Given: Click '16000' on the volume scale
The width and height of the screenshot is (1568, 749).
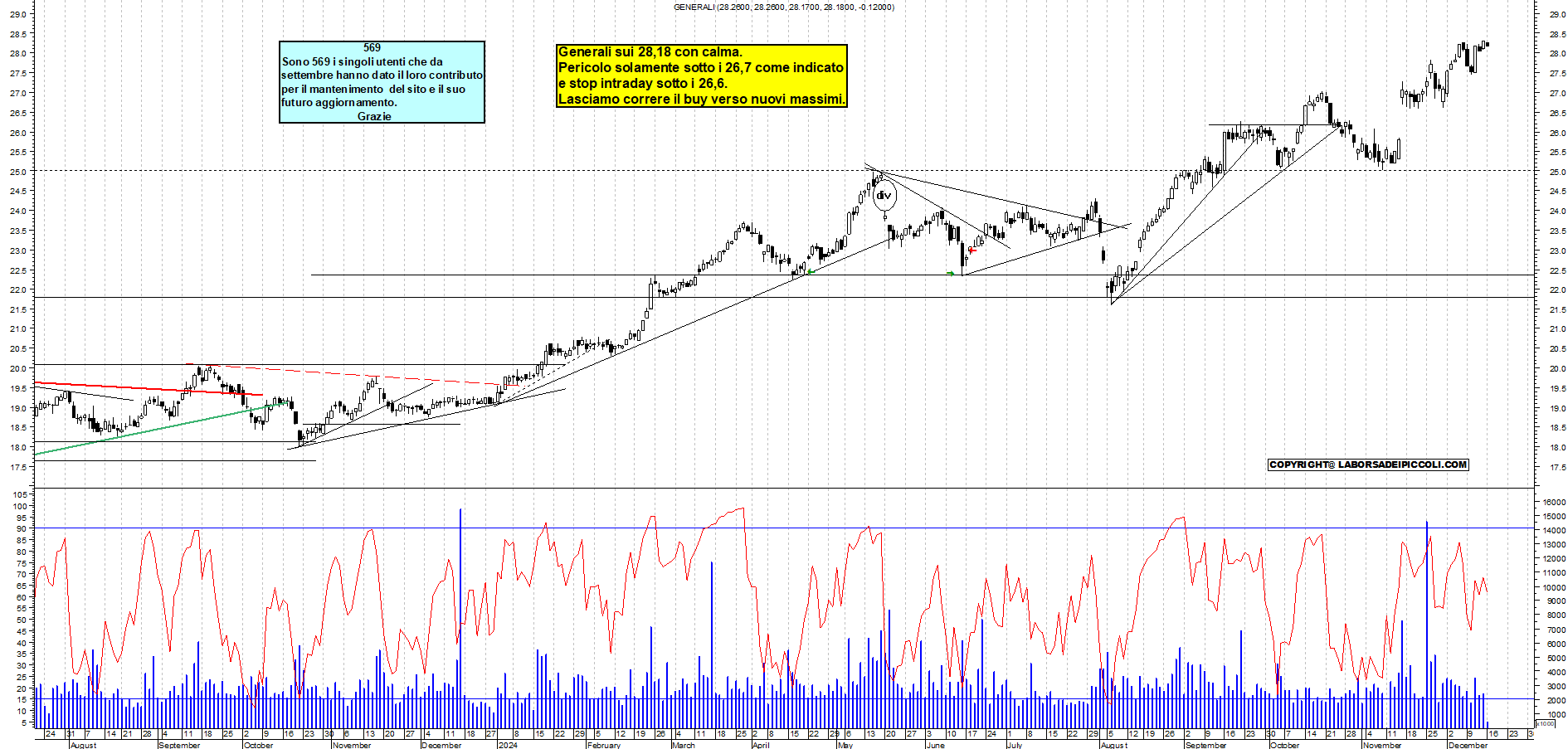Looking at the screenshot, I should [1554, 502].
